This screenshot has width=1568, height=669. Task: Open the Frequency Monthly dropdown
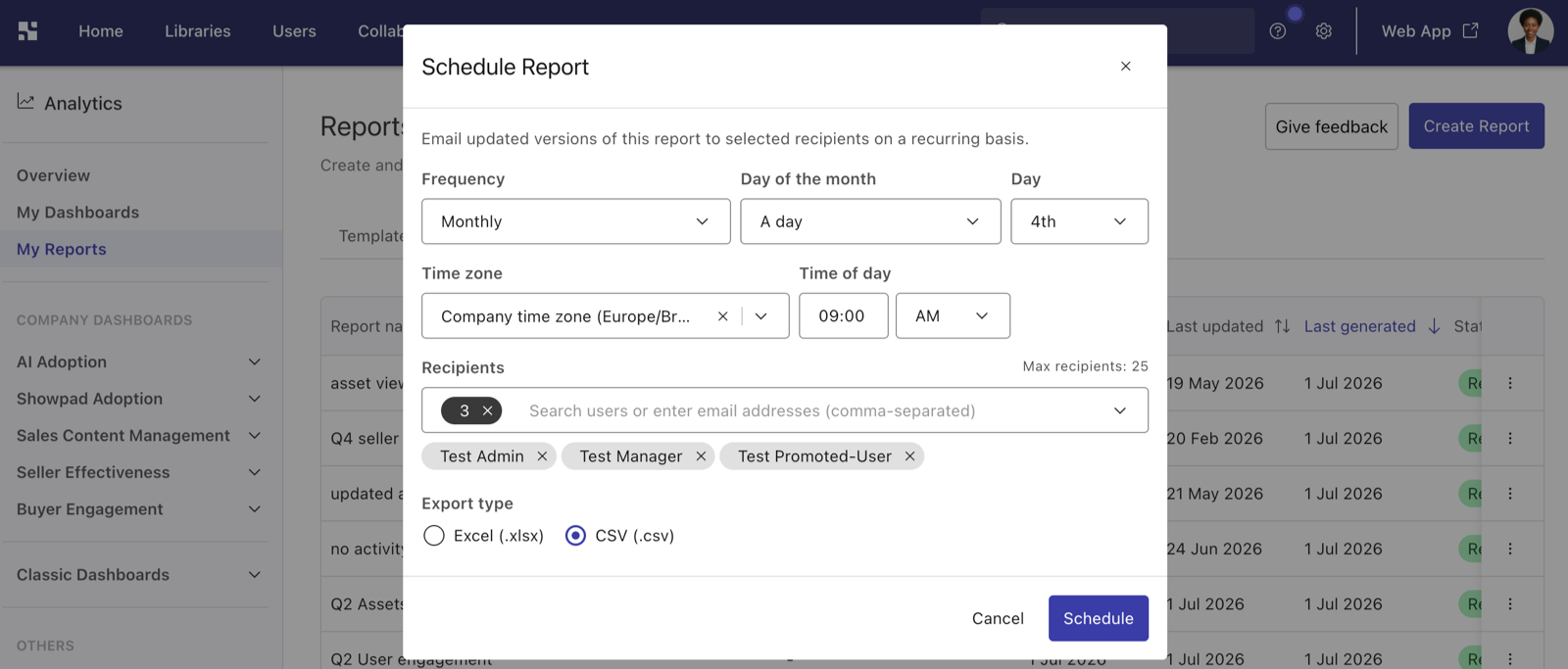[x=575, y=221]
